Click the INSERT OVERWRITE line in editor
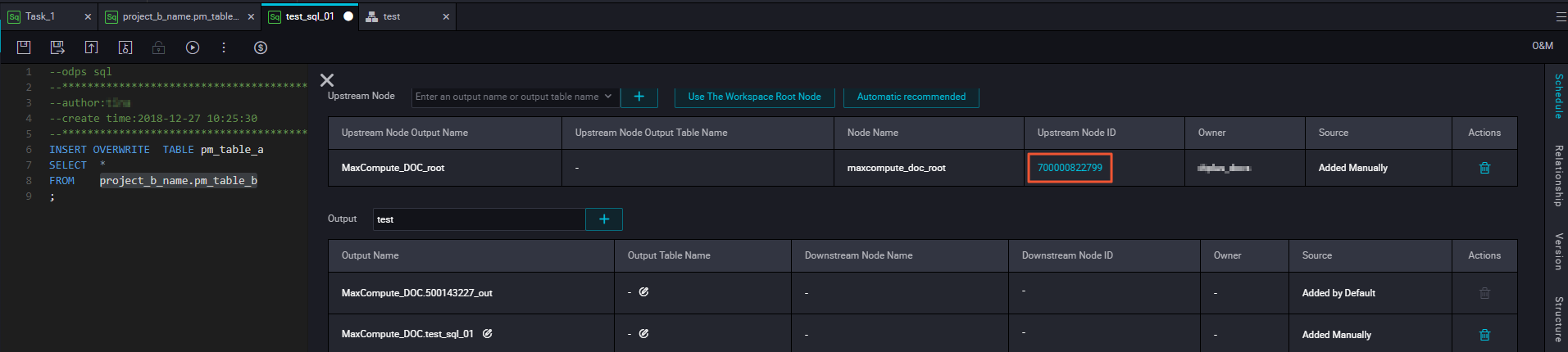The image size is (1568, 352). click(156, 149)
